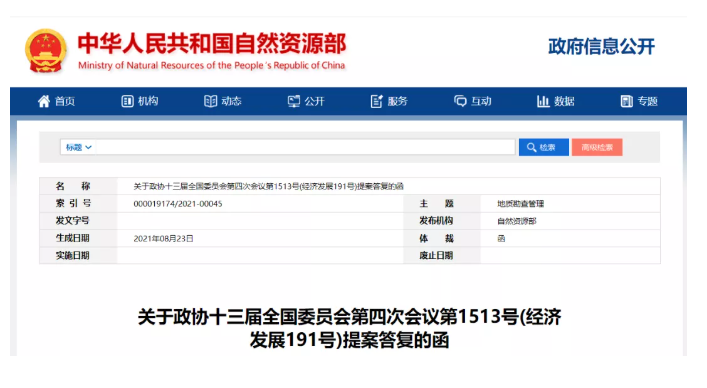Click the 数据 bar chart icon

click(543, 101)
